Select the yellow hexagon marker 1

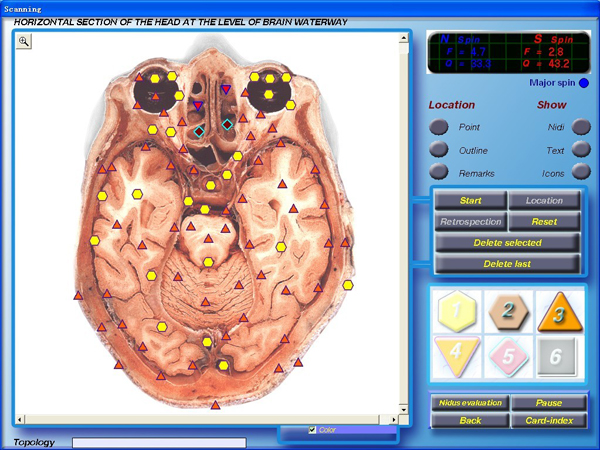pos(457,311)
